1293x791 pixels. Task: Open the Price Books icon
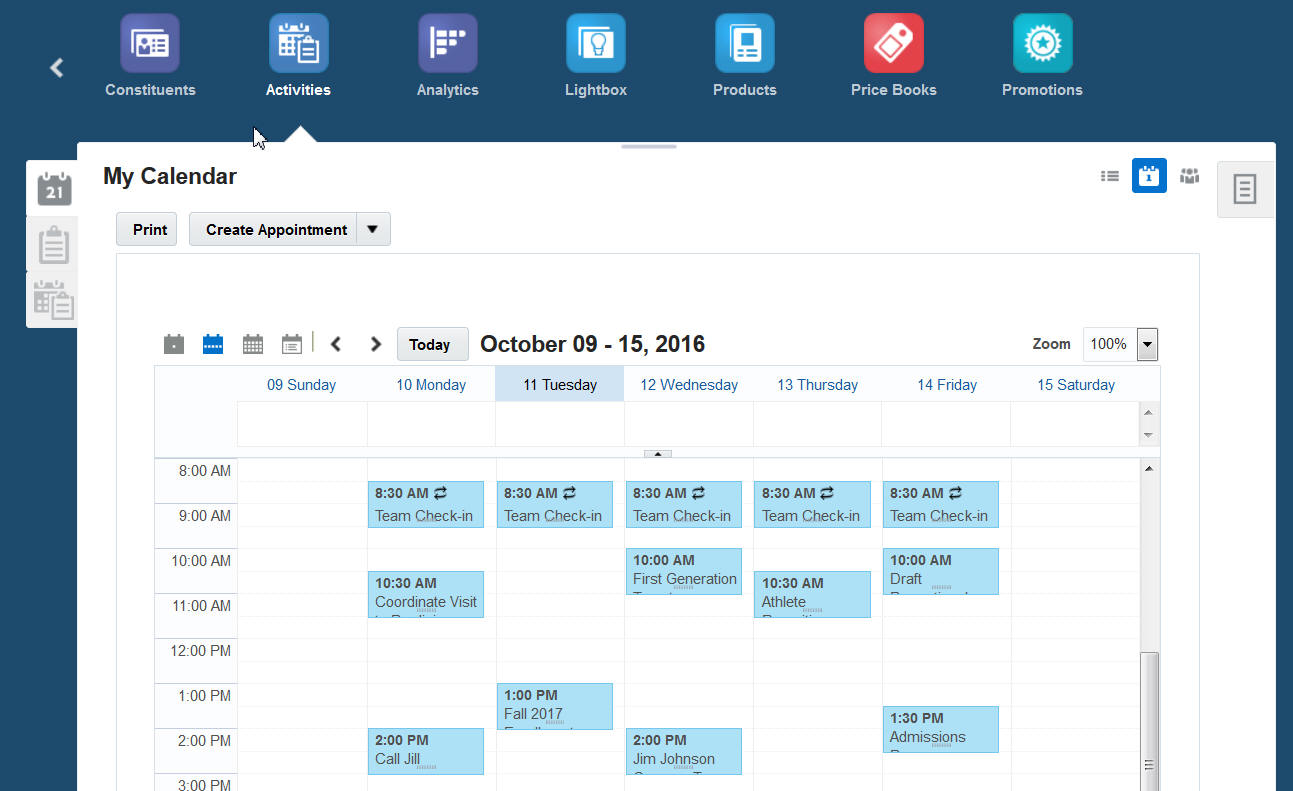click(x=893, y=44)
